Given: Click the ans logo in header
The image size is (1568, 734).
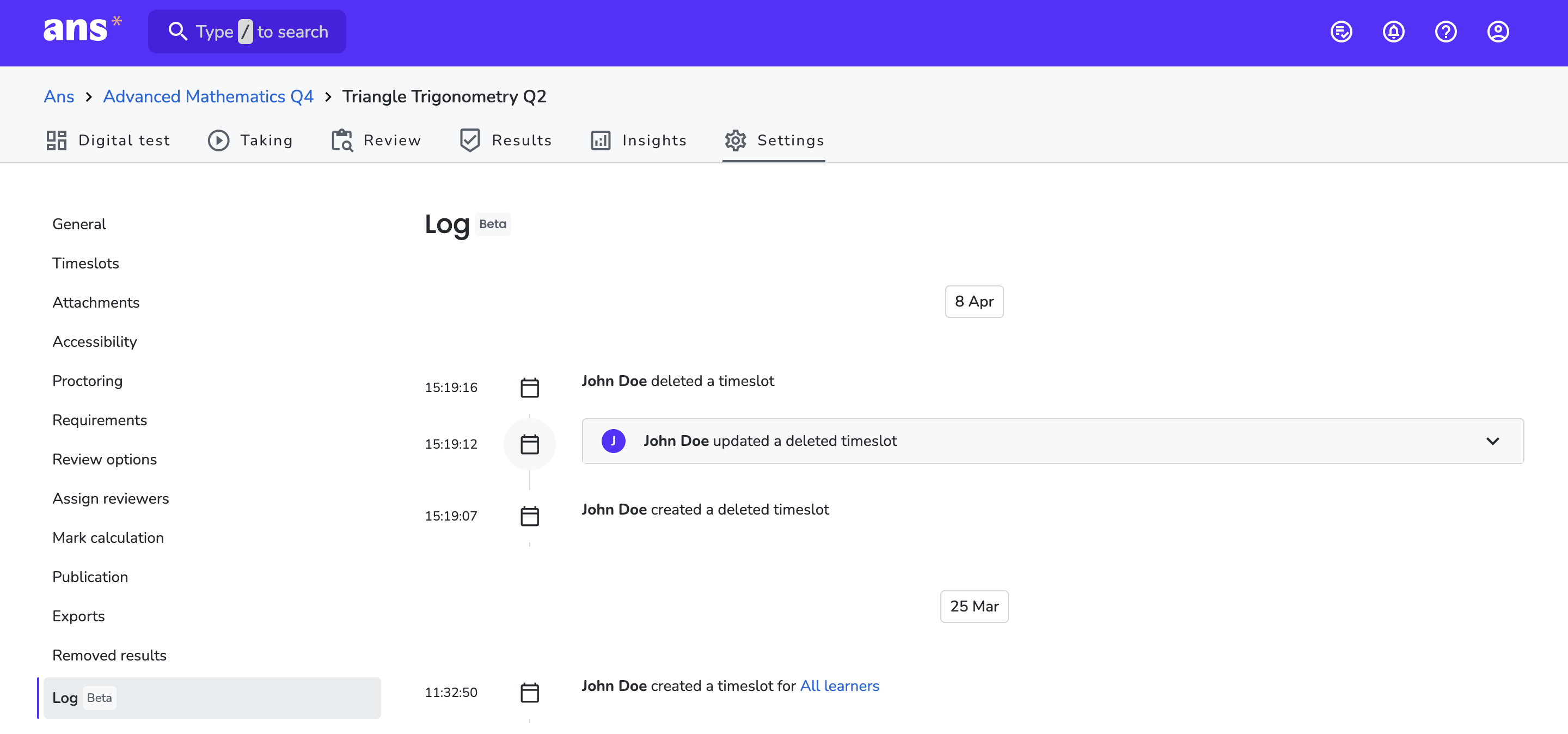Looking at the screenshot, I should [x=82, y=30].
